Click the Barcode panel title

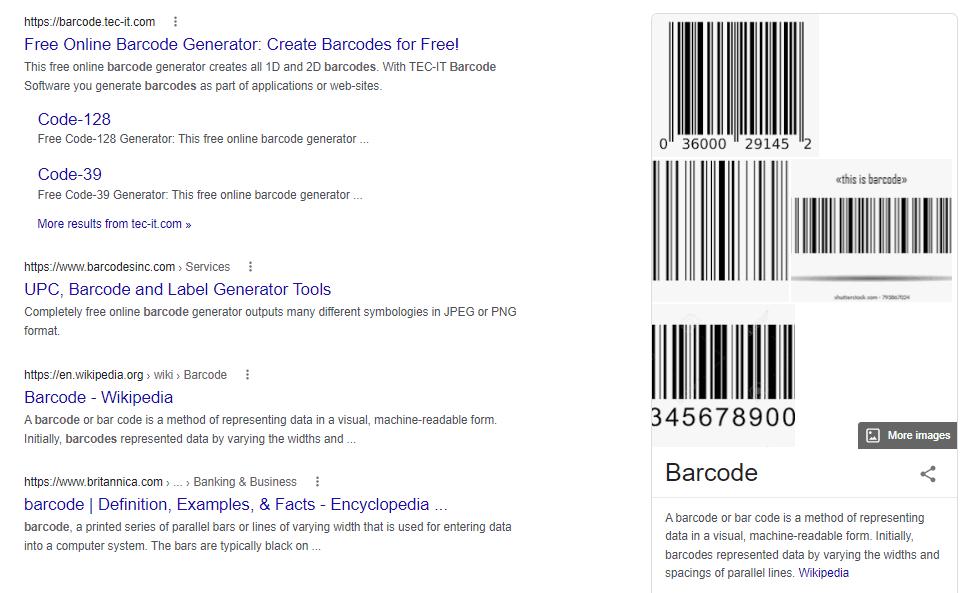711,473
